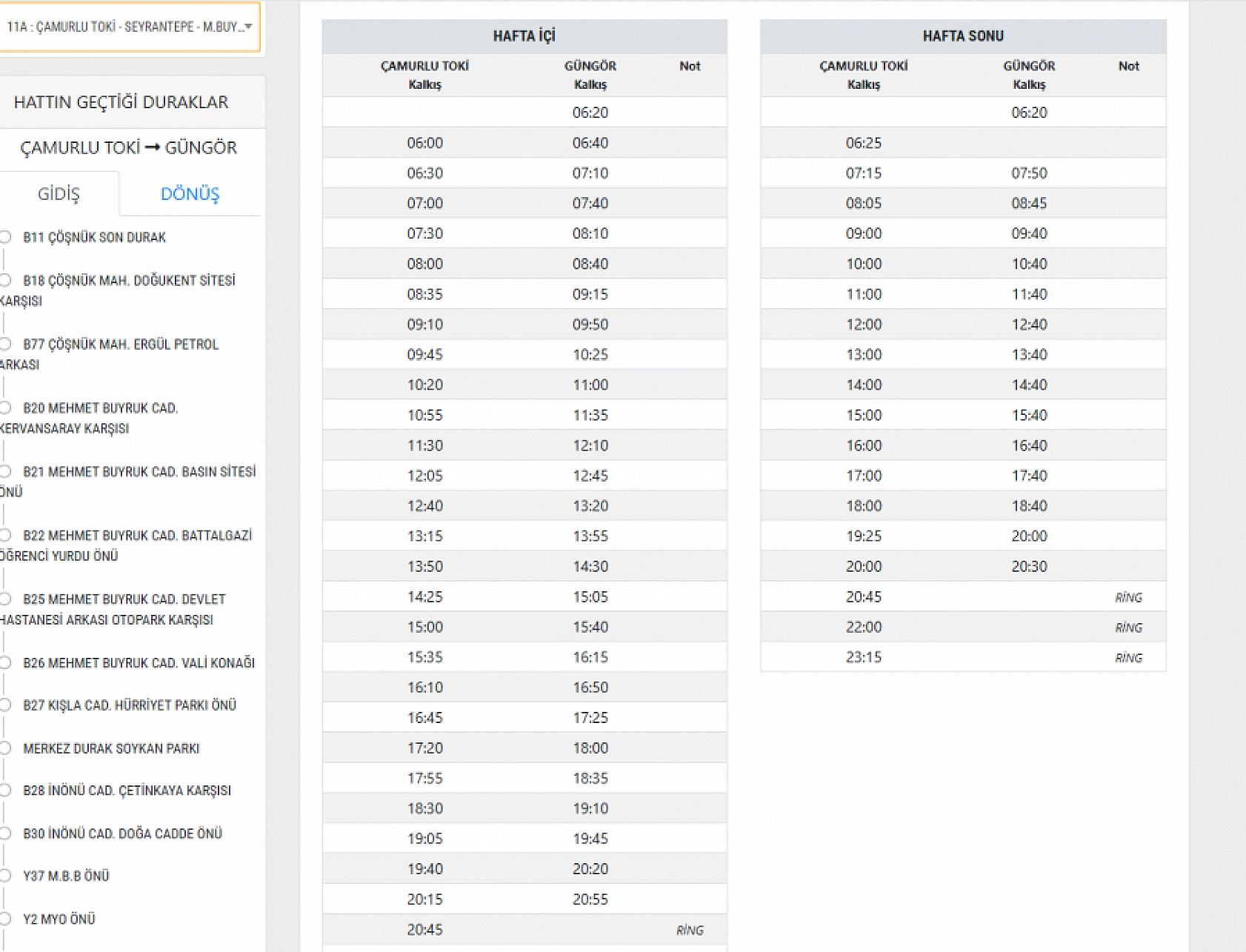
Task: Select the Y2 MYO Önü stop
Action: coord(59,919)
